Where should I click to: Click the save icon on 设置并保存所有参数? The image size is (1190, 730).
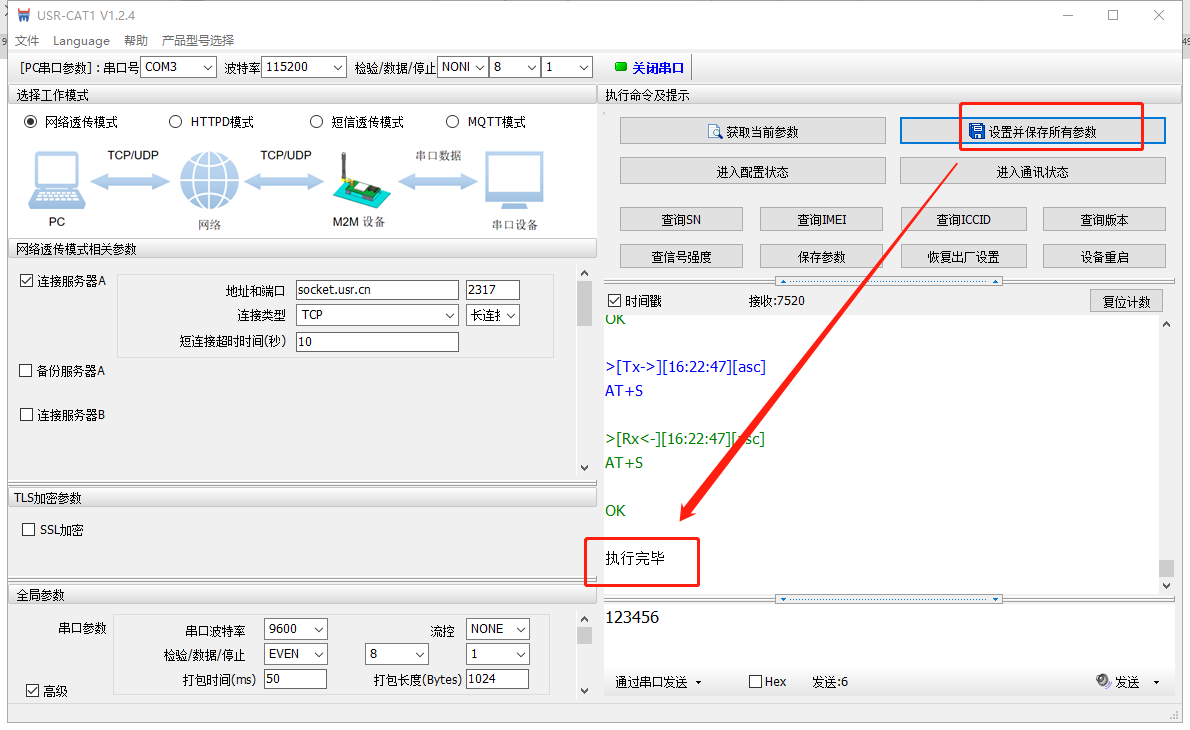(x=977, y=131)
